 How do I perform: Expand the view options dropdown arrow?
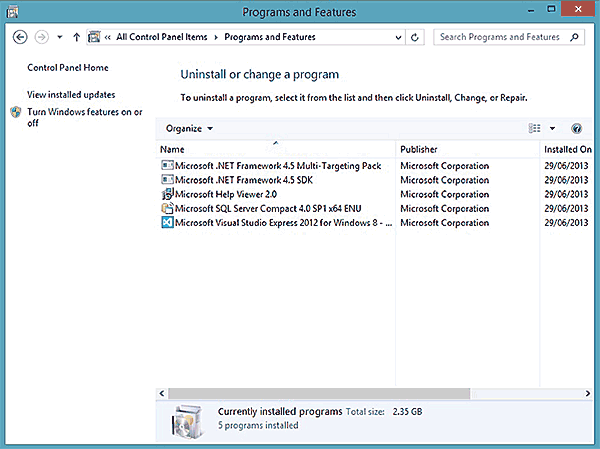(x=552, y=129)
